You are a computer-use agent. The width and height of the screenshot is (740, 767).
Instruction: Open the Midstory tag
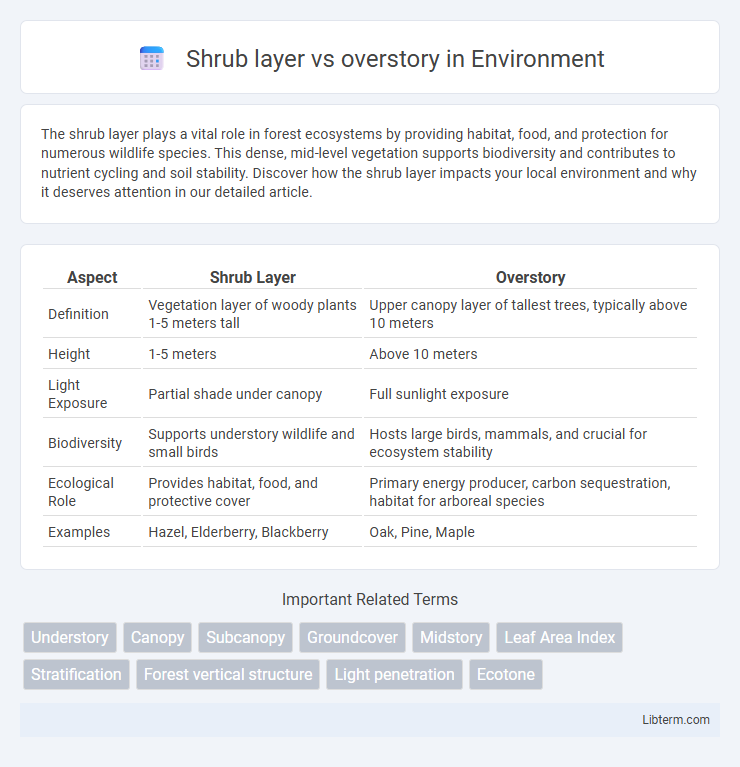click(451, 637)
